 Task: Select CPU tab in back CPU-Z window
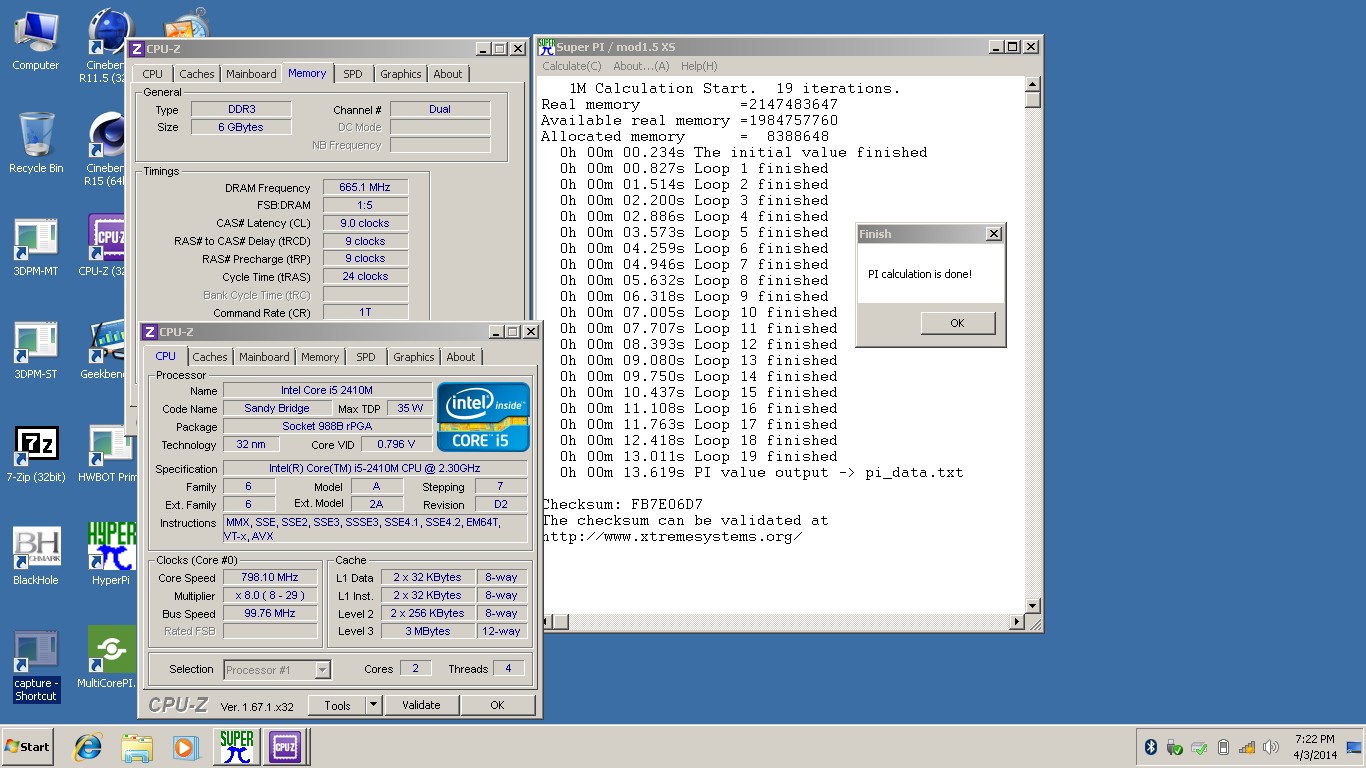click(x=153, y=74)
